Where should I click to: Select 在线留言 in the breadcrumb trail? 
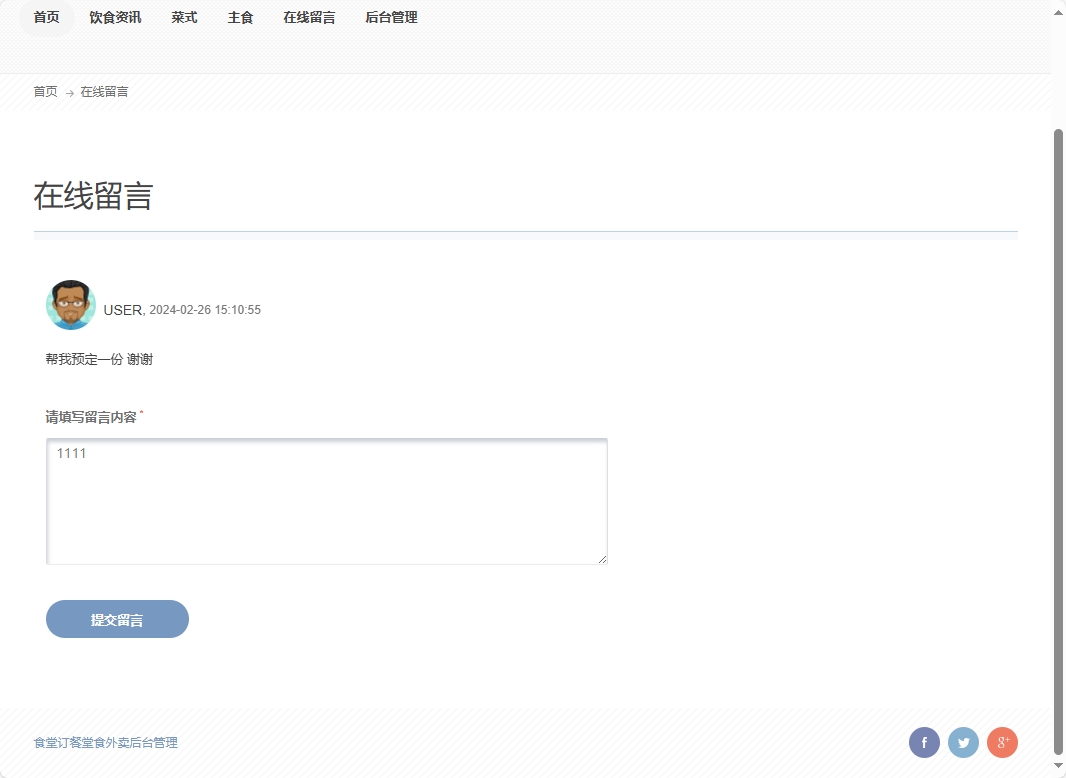(104, 91)
